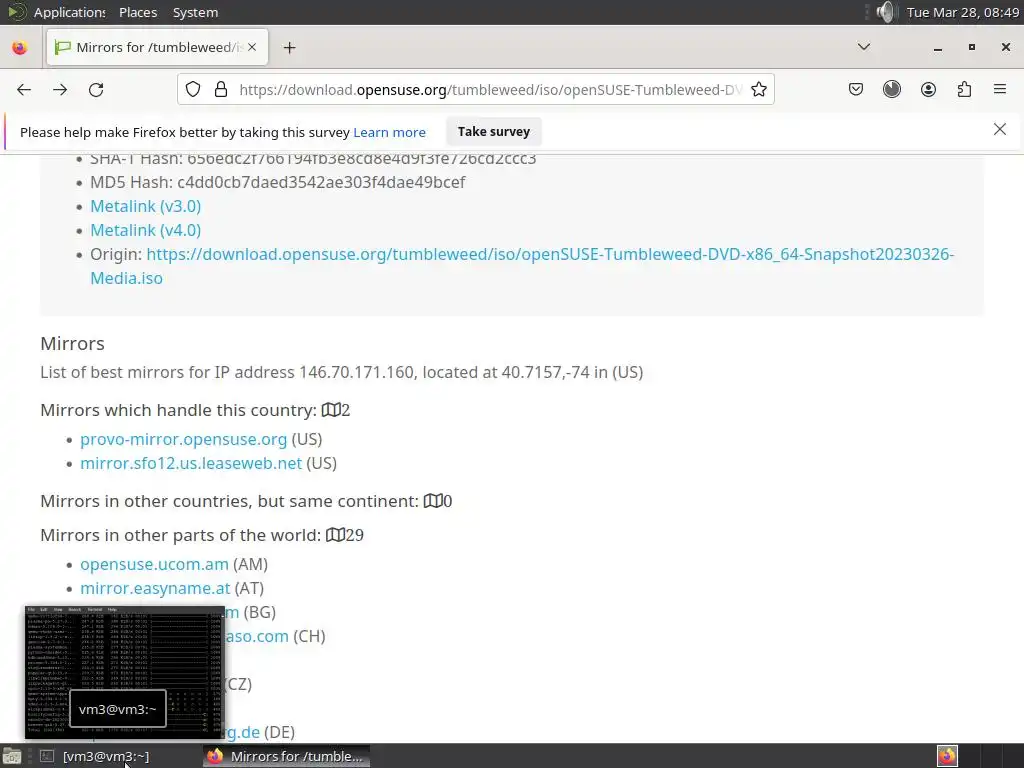Bookmark this page with the star
Screen dimensions: 1024x768
coord(758,89)
